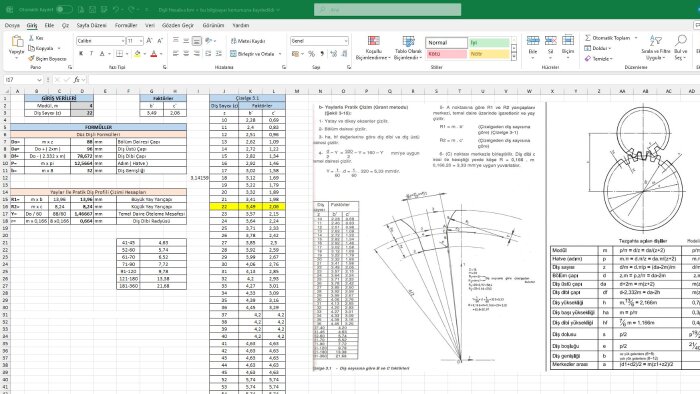
Task: Align cell text left
Action: (176, 54)
